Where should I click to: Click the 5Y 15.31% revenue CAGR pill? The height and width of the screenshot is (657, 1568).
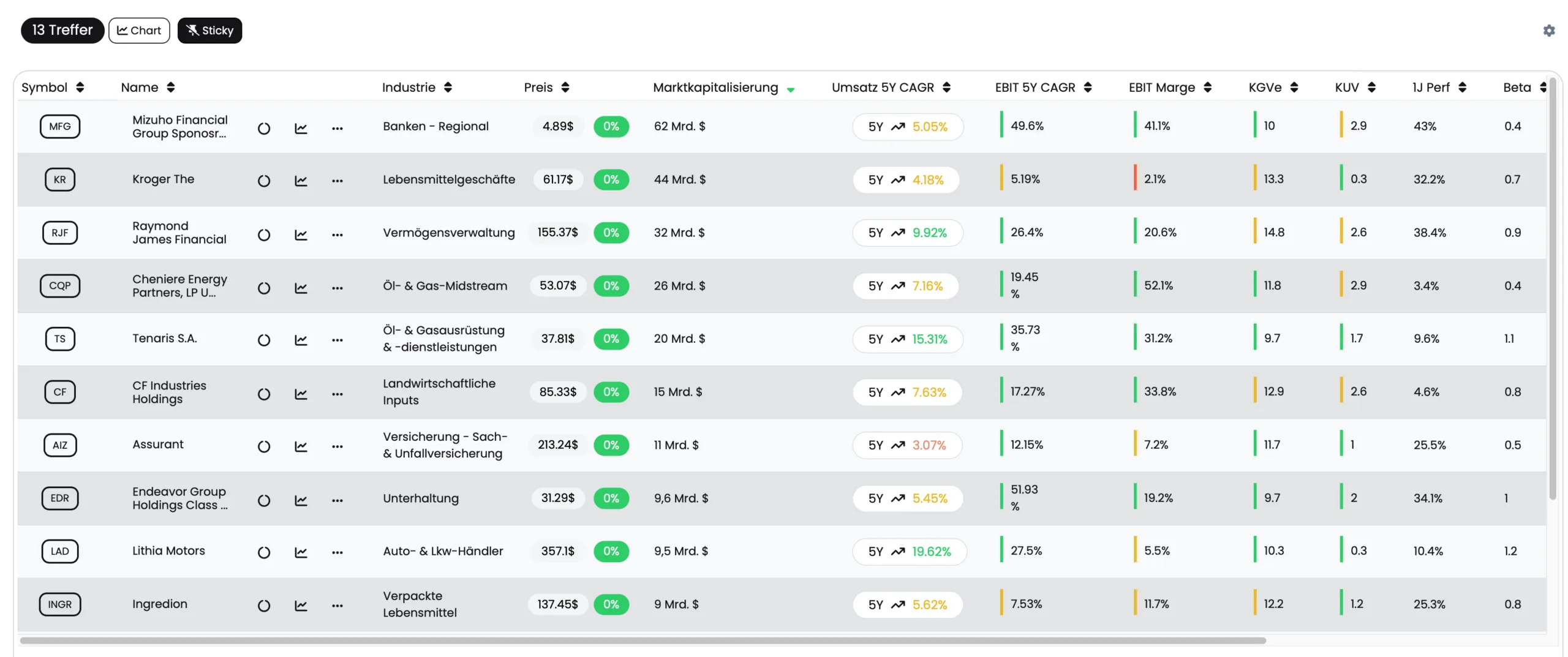tap(907, 339)
